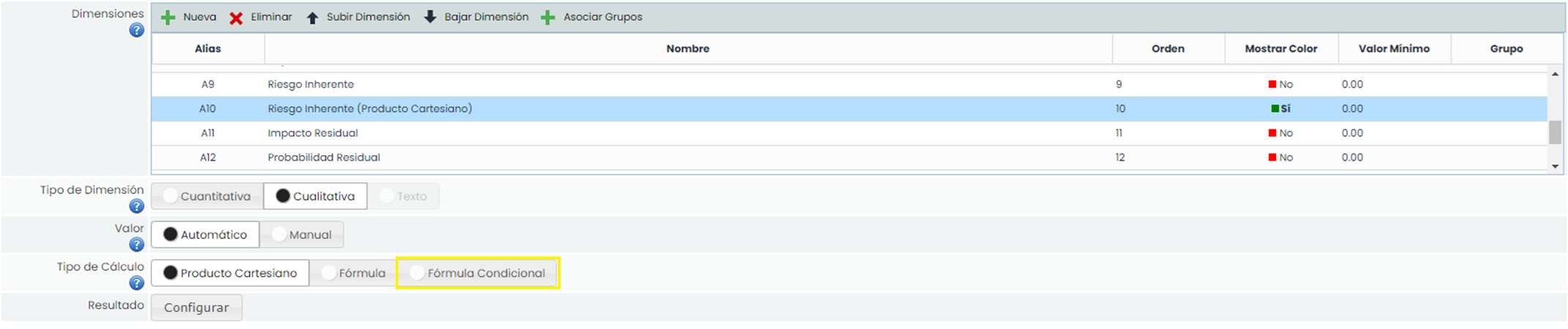The height and width of the screenshot is (329, 1568).
Task: Click red color swatch in Riesgo Inherente row
Action: 1272,84
